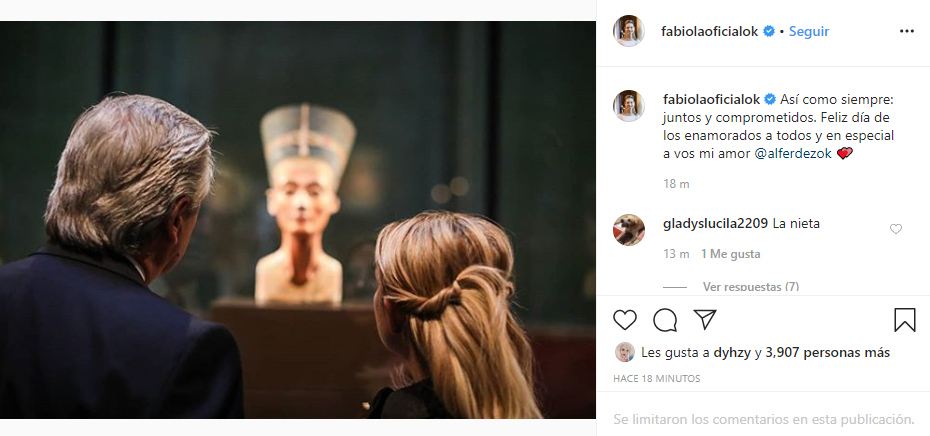This screenshot has height=436, width=930.
Task: Open the dyhzy liker profile name
Action: click(x=732, y=352)
